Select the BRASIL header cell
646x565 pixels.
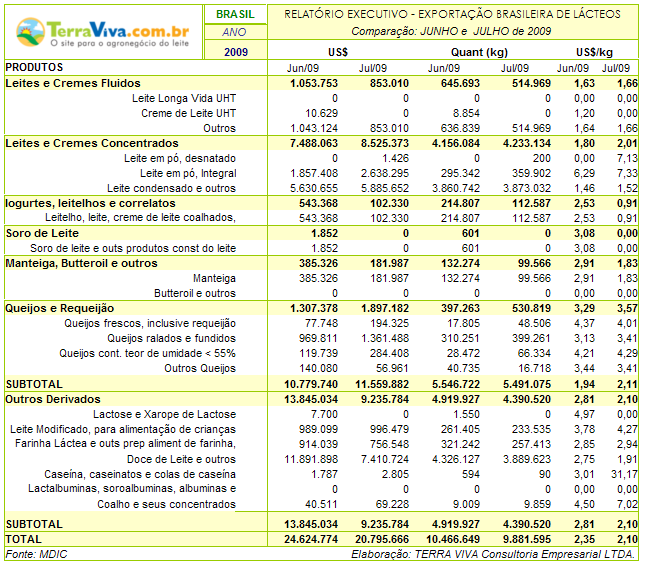236,14
